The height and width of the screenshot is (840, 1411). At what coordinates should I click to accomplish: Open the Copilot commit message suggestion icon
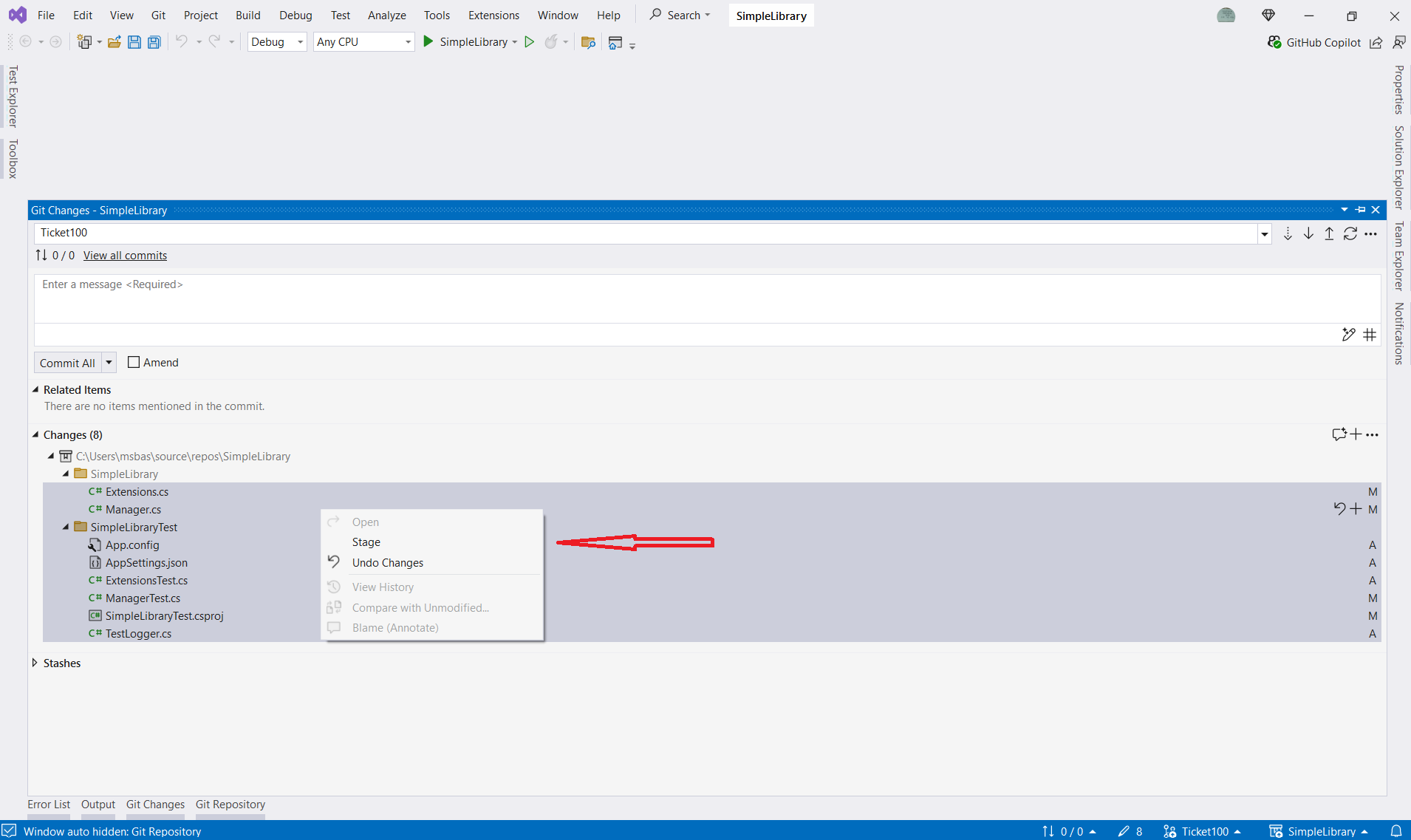(1349, 335)
